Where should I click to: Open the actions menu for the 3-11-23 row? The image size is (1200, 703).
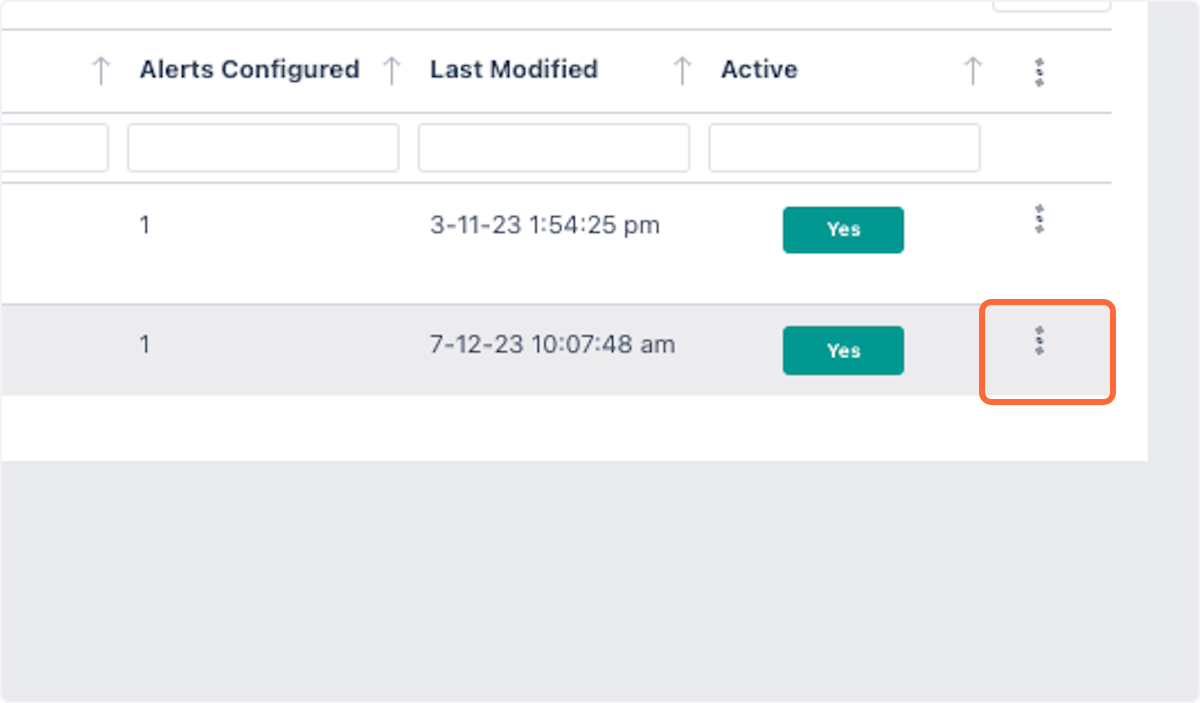(1039, 219)
